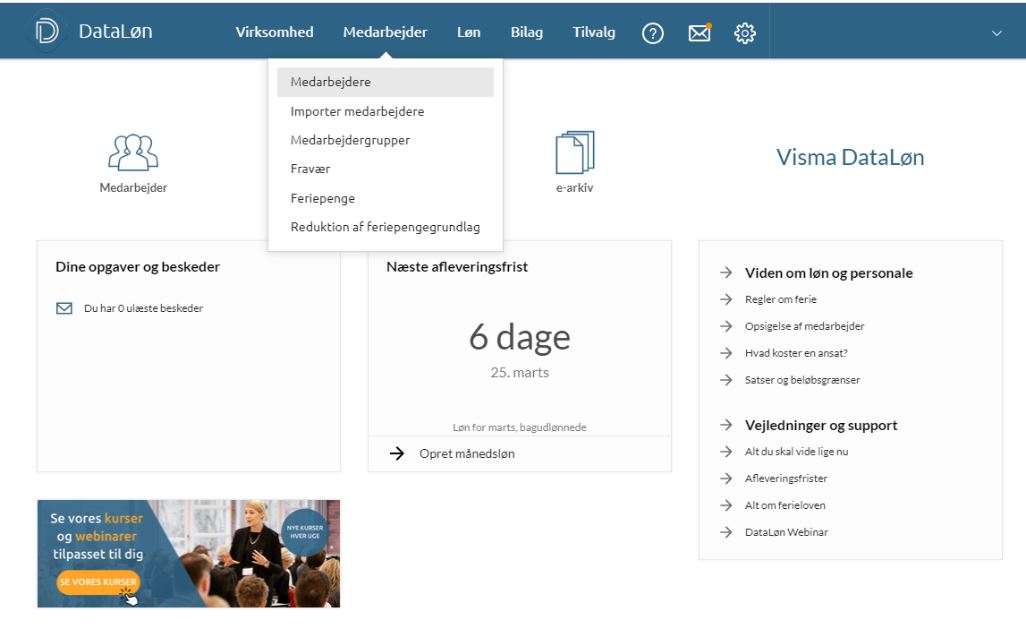Open the Løn menu
This screenshot has width=1026, height=629.
pyautogui.click(x=469, y=32)
